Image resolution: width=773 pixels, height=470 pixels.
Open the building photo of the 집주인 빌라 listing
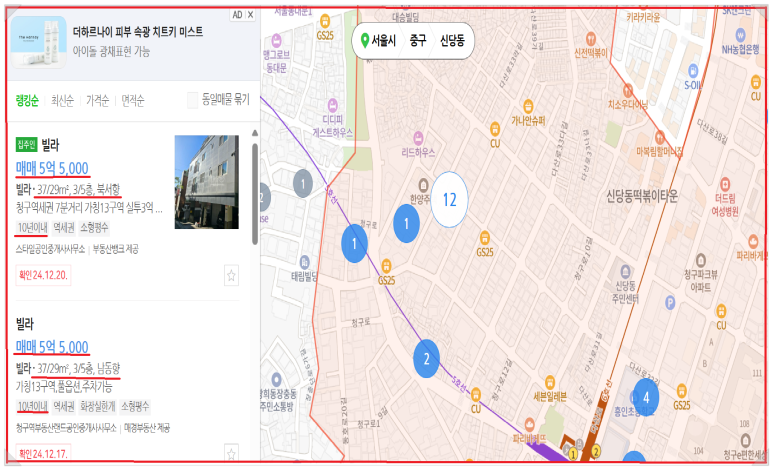click(207, 182)
